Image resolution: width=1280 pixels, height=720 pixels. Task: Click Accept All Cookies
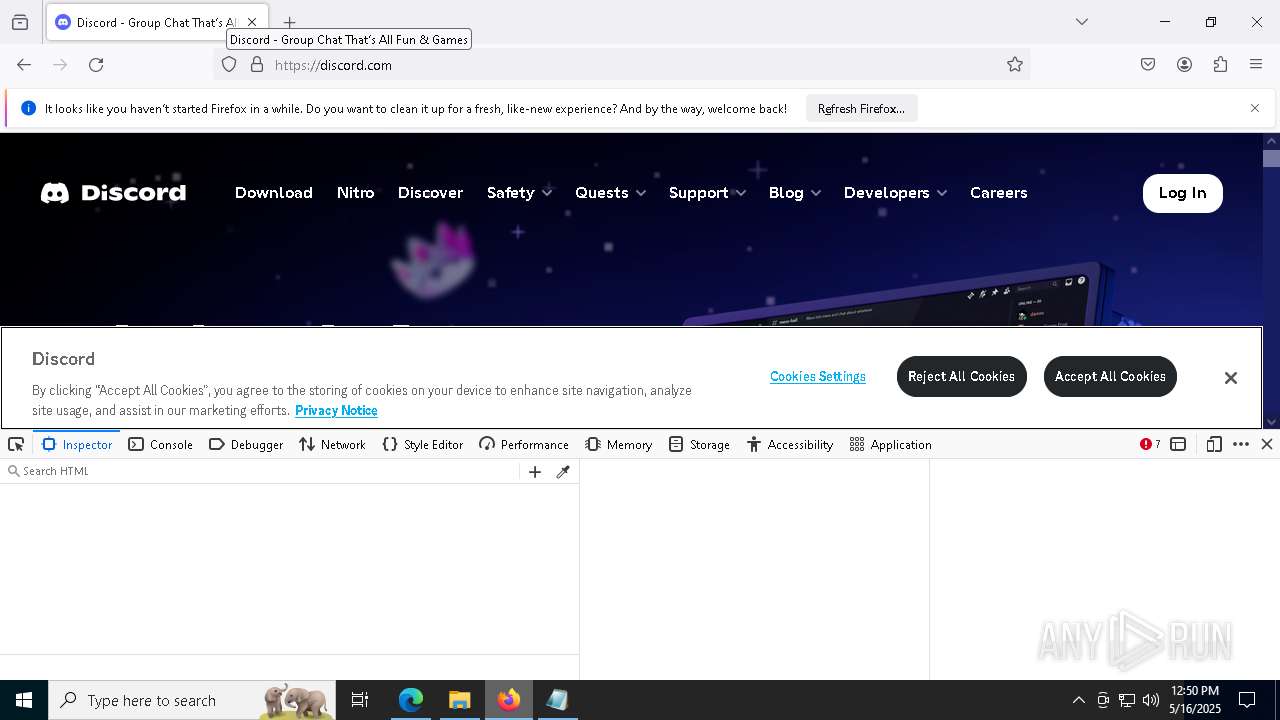coord(1110,377)
